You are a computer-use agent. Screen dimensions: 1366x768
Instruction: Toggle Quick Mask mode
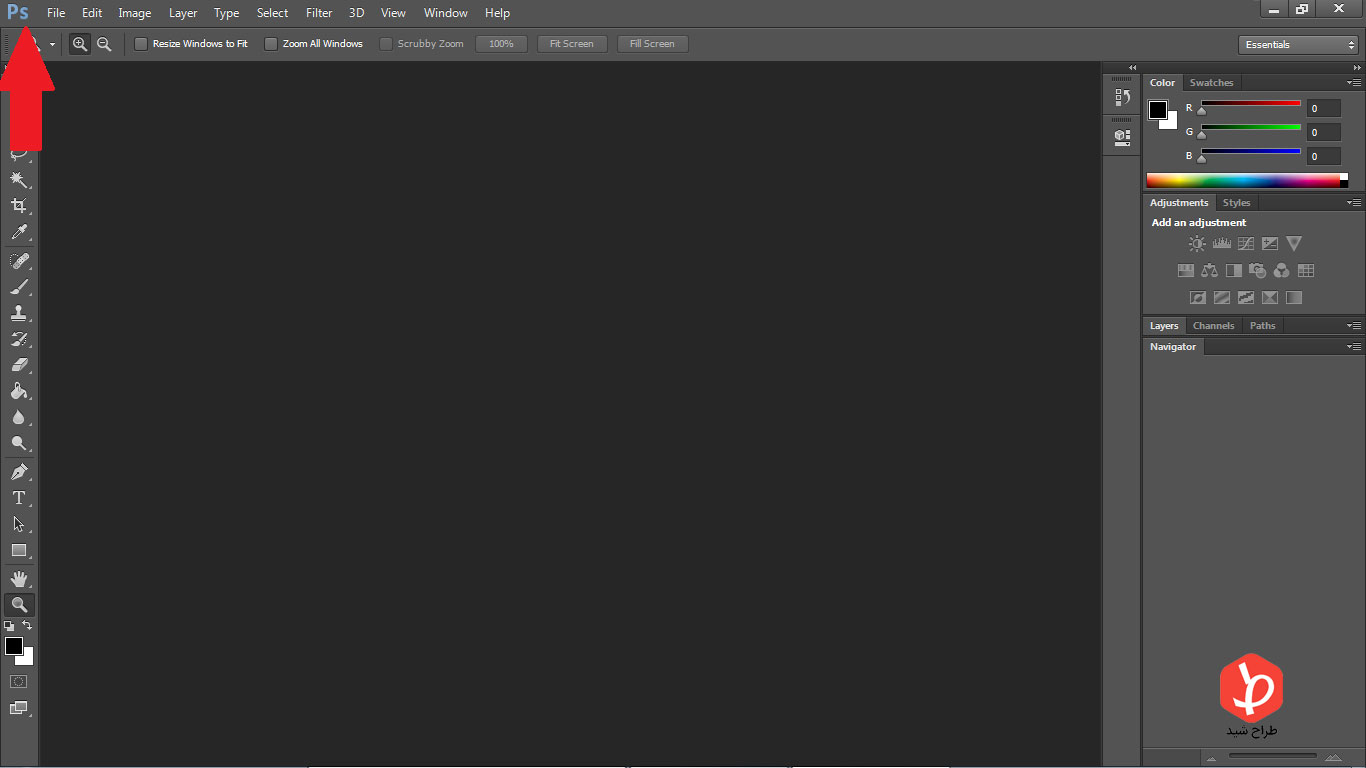click(18, 681)
